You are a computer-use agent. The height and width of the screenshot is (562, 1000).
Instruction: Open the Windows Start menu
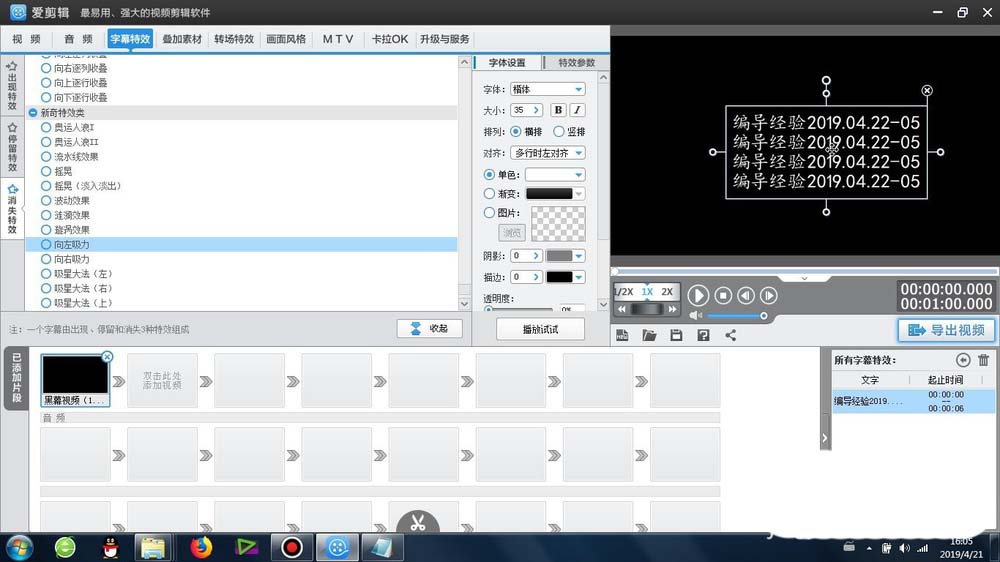(x=20, y=547)
